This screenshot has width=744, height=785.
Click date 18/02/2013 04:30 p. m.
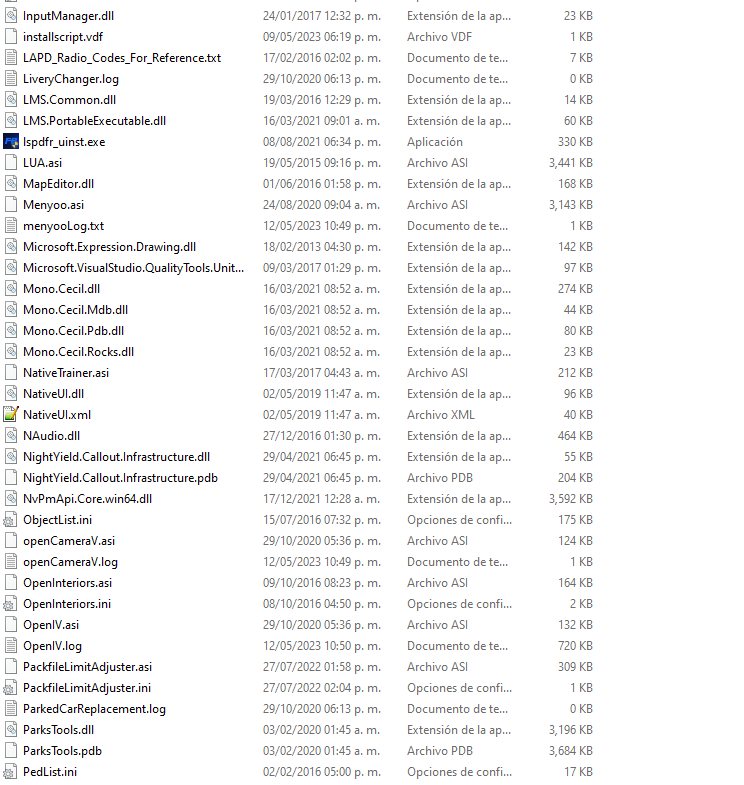(322, 247)
